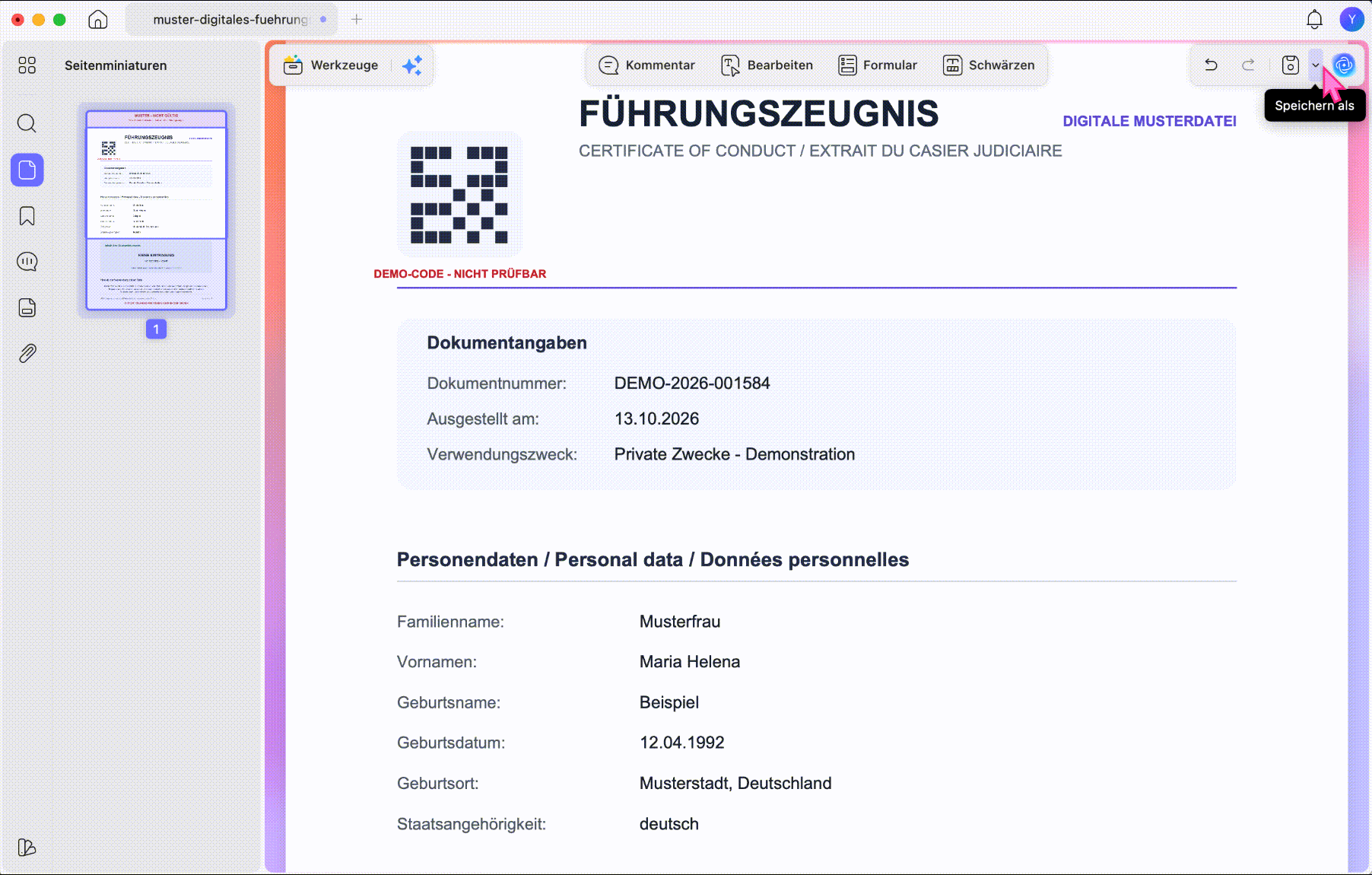
Task: Save the document with disk icon
Action: (1291, 65)
